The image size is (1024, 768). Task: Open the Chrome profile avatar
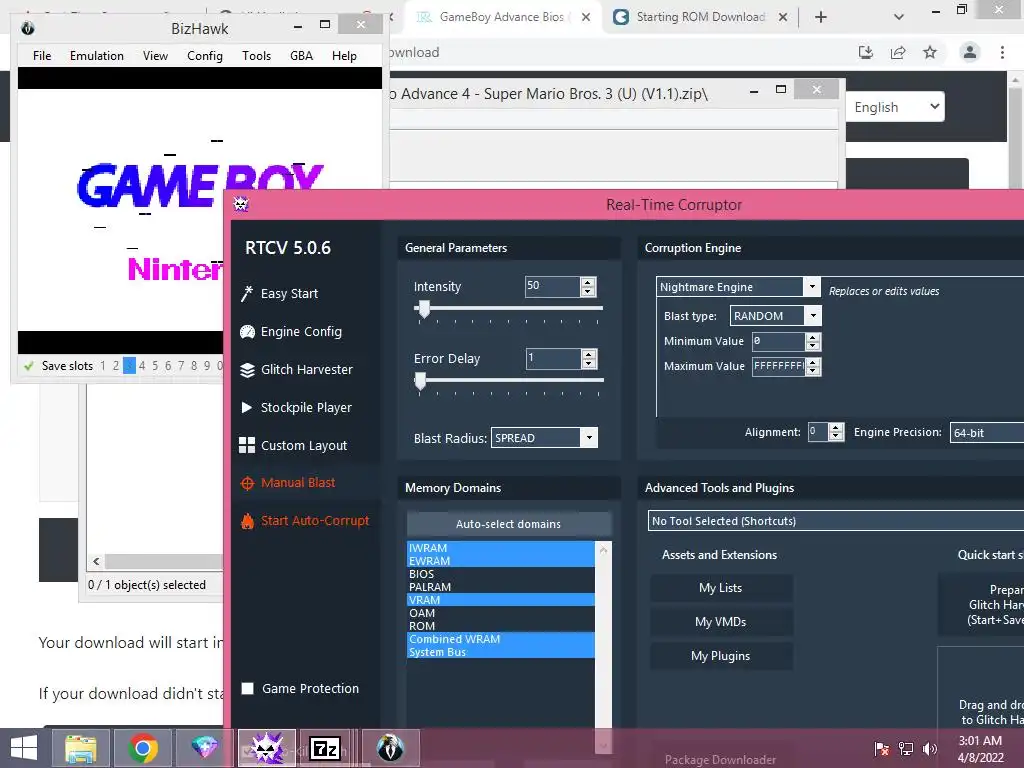[970, 52]
